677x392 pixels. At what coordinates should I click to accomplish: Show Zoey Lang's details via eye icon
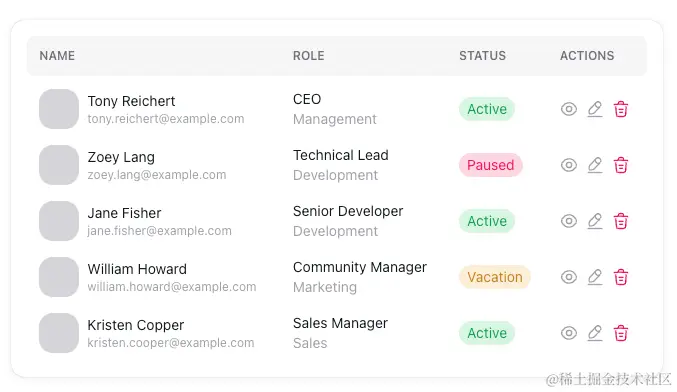click(x=569, y=165)
